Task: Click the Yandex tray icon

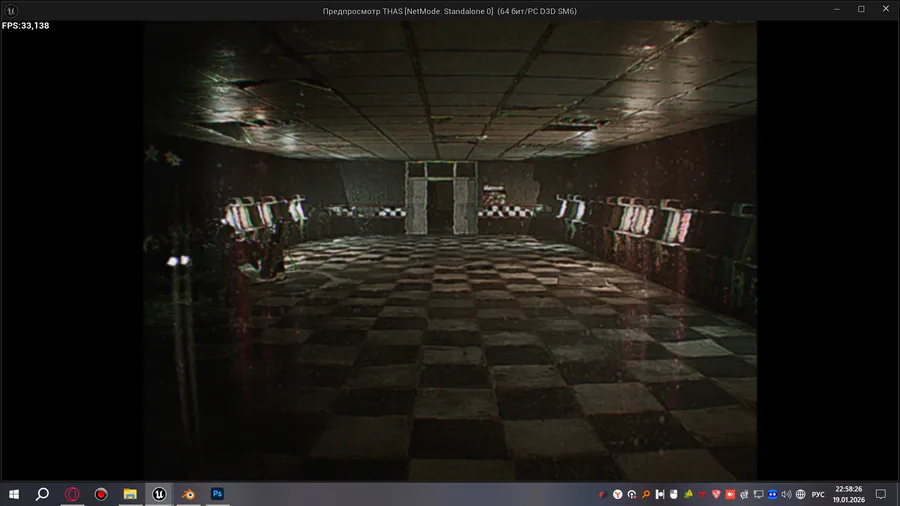Action: tap(618, 494)
